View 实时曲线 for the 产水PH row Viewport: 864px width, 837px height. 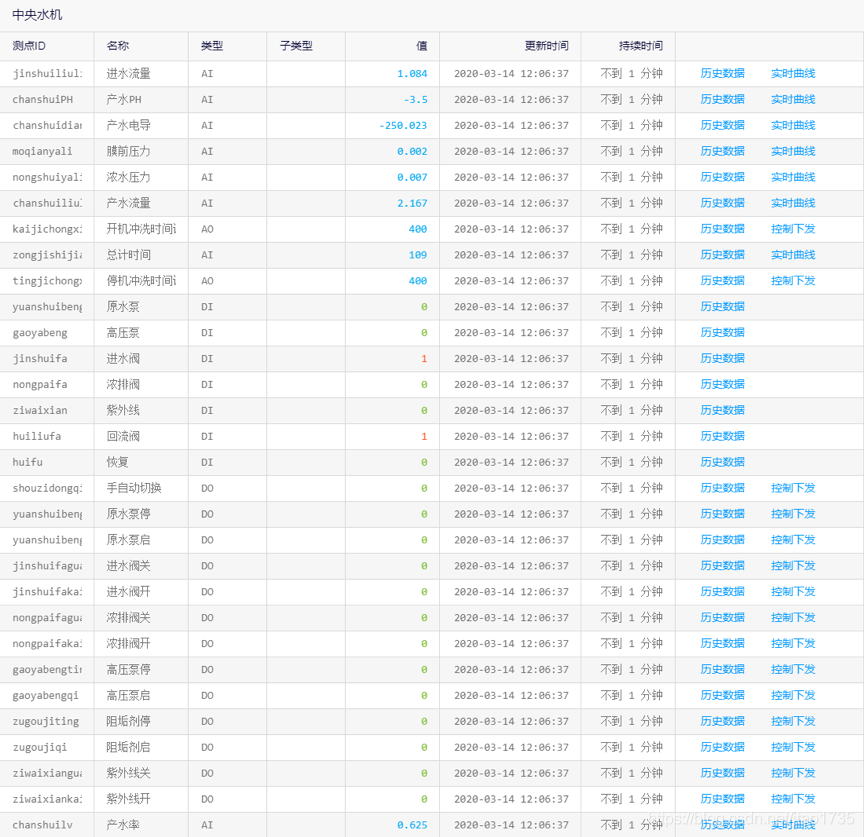click(793, 99)
